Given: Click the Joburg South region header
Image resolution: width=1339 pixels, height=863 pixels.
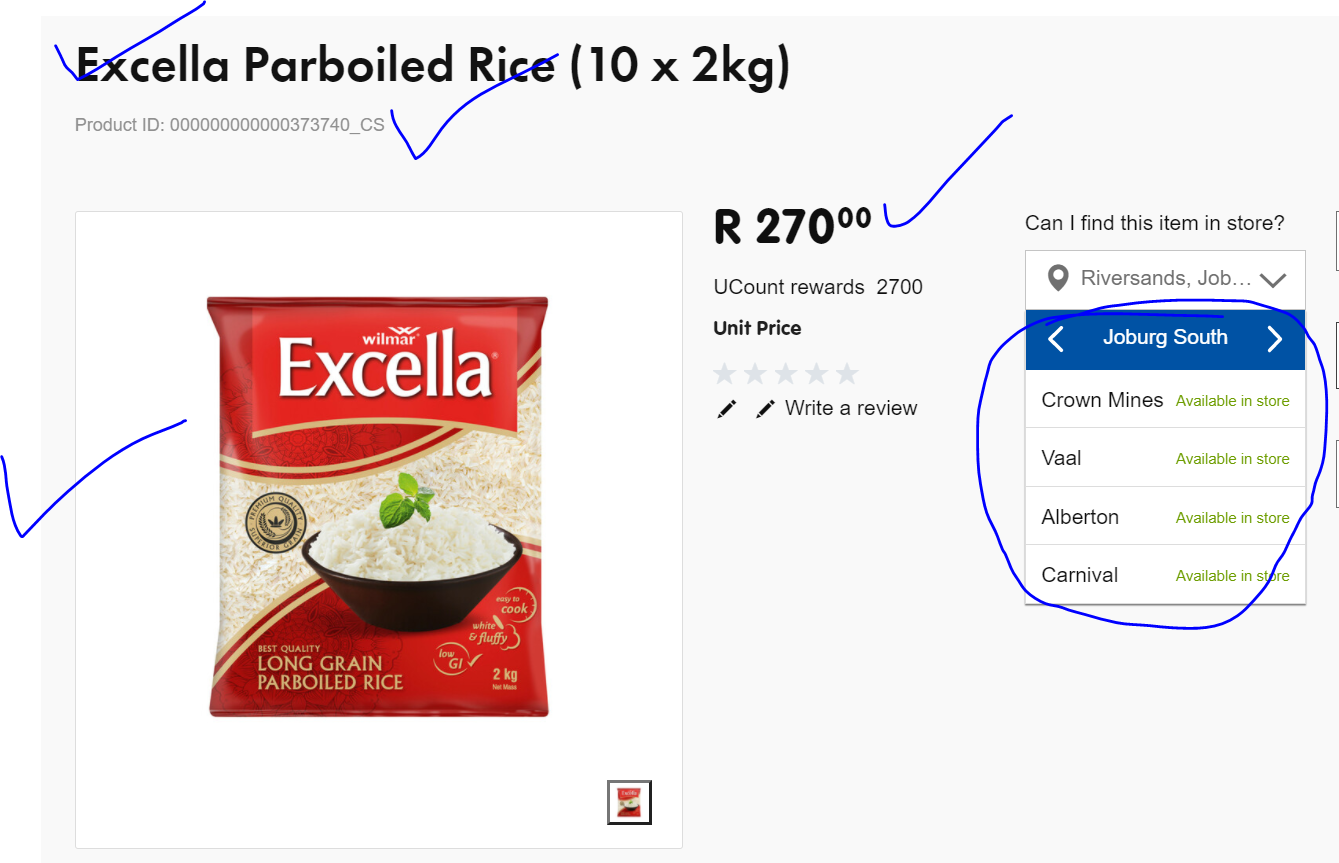Looking at the screenshot, I should (1165, 338).
